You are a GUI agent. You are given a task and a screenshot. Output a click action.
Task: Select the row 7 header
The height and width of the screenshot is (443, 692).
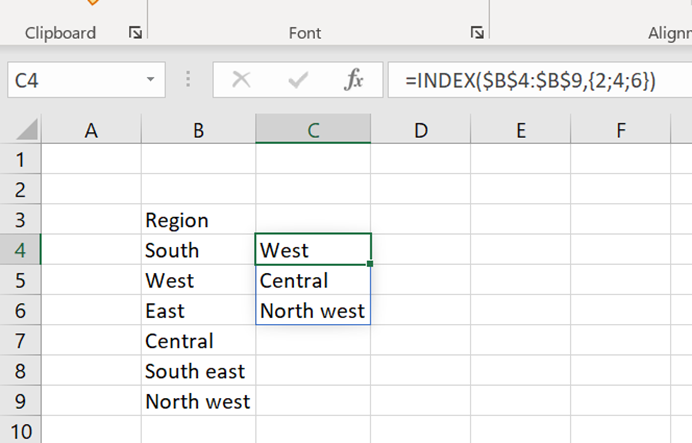click(20, 341)
